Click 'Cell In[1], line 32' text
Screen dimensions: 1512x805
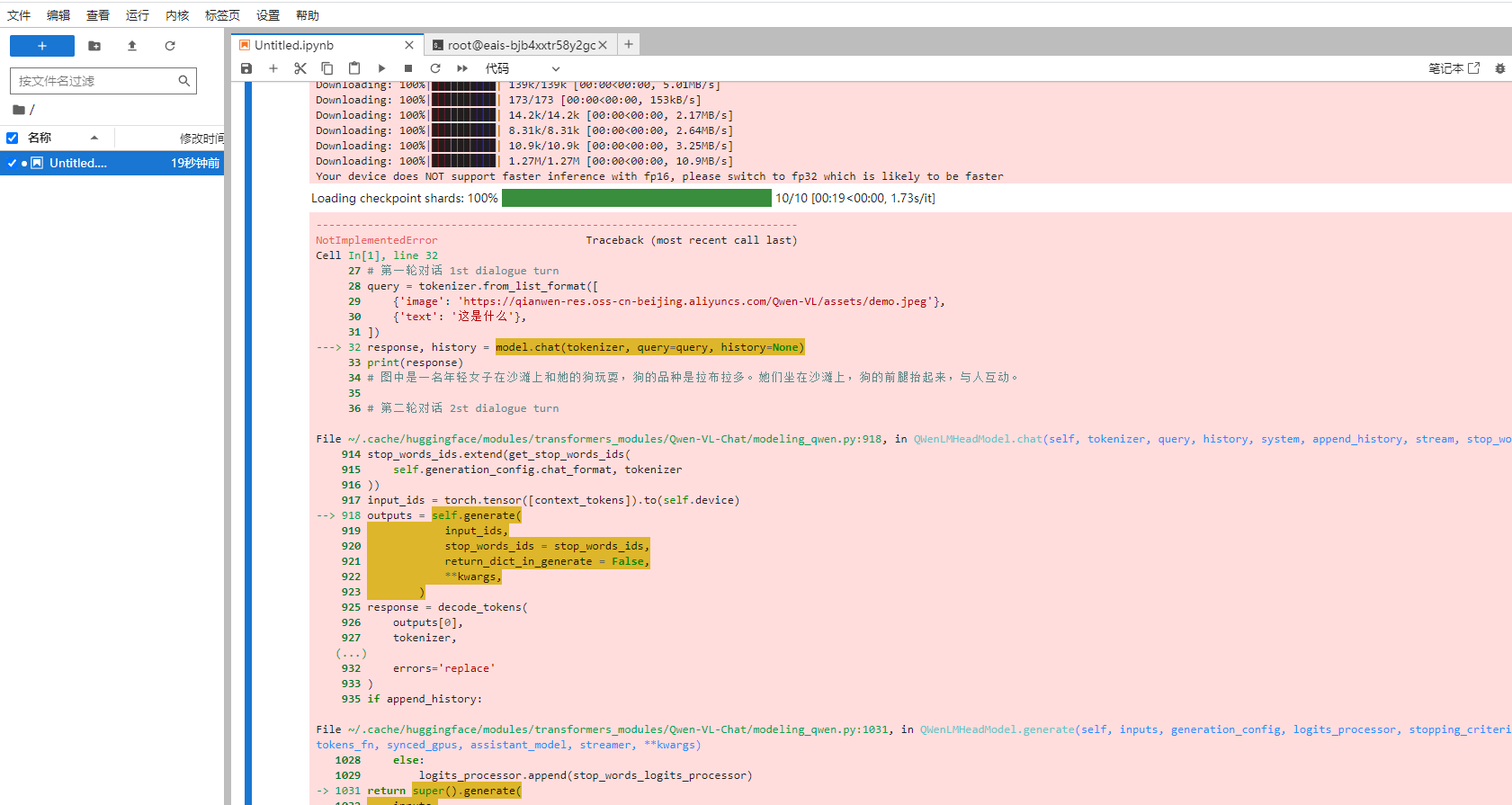[377, 255]
